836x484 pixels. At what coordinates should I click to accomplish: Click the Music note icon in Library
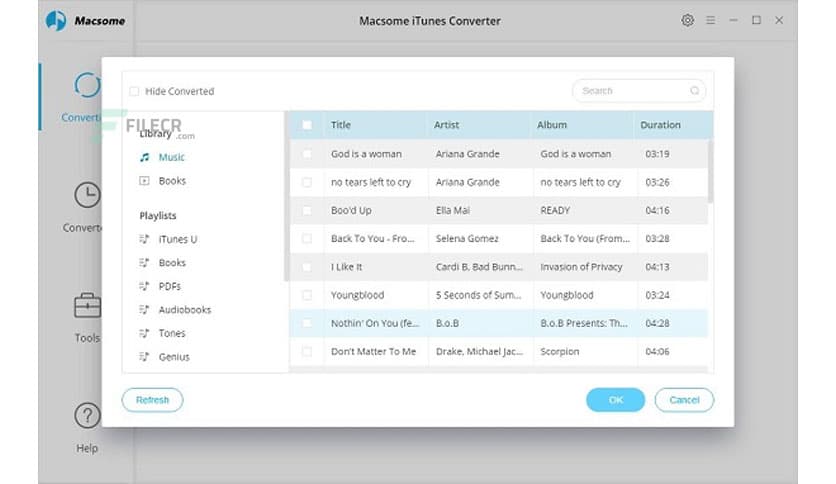tap(144, 157)
